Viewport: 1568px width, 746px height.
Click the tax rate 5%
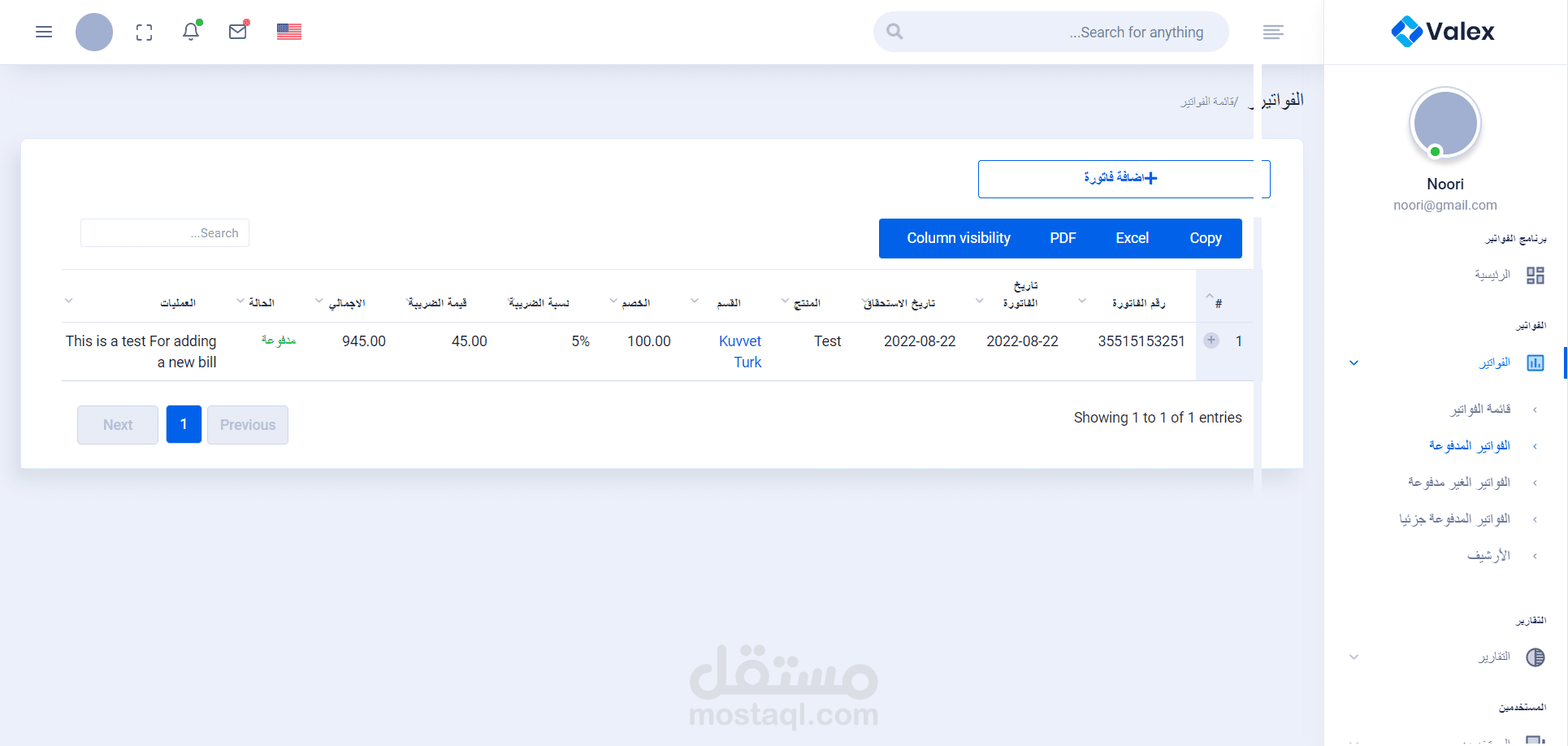point(580,341)
